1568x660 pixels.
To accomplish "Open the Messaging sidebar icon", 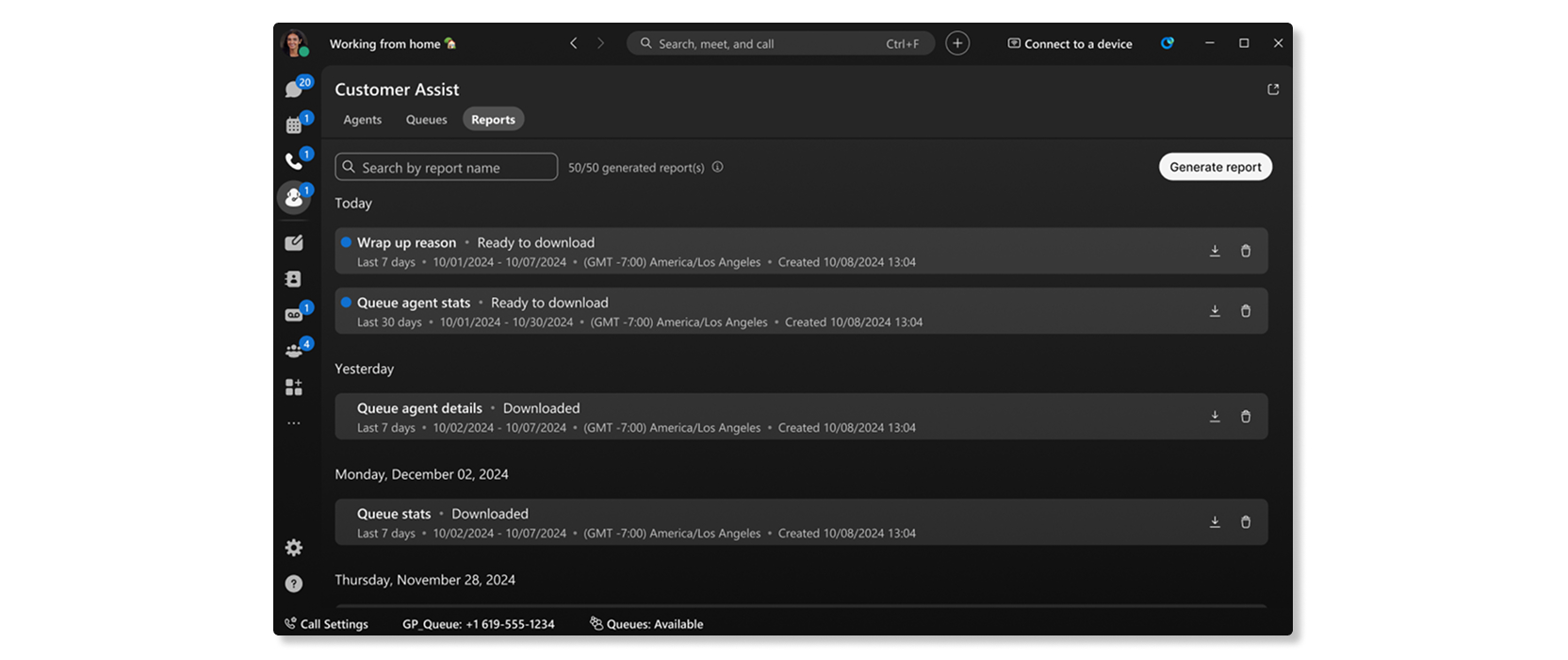I will click(294, 89).
